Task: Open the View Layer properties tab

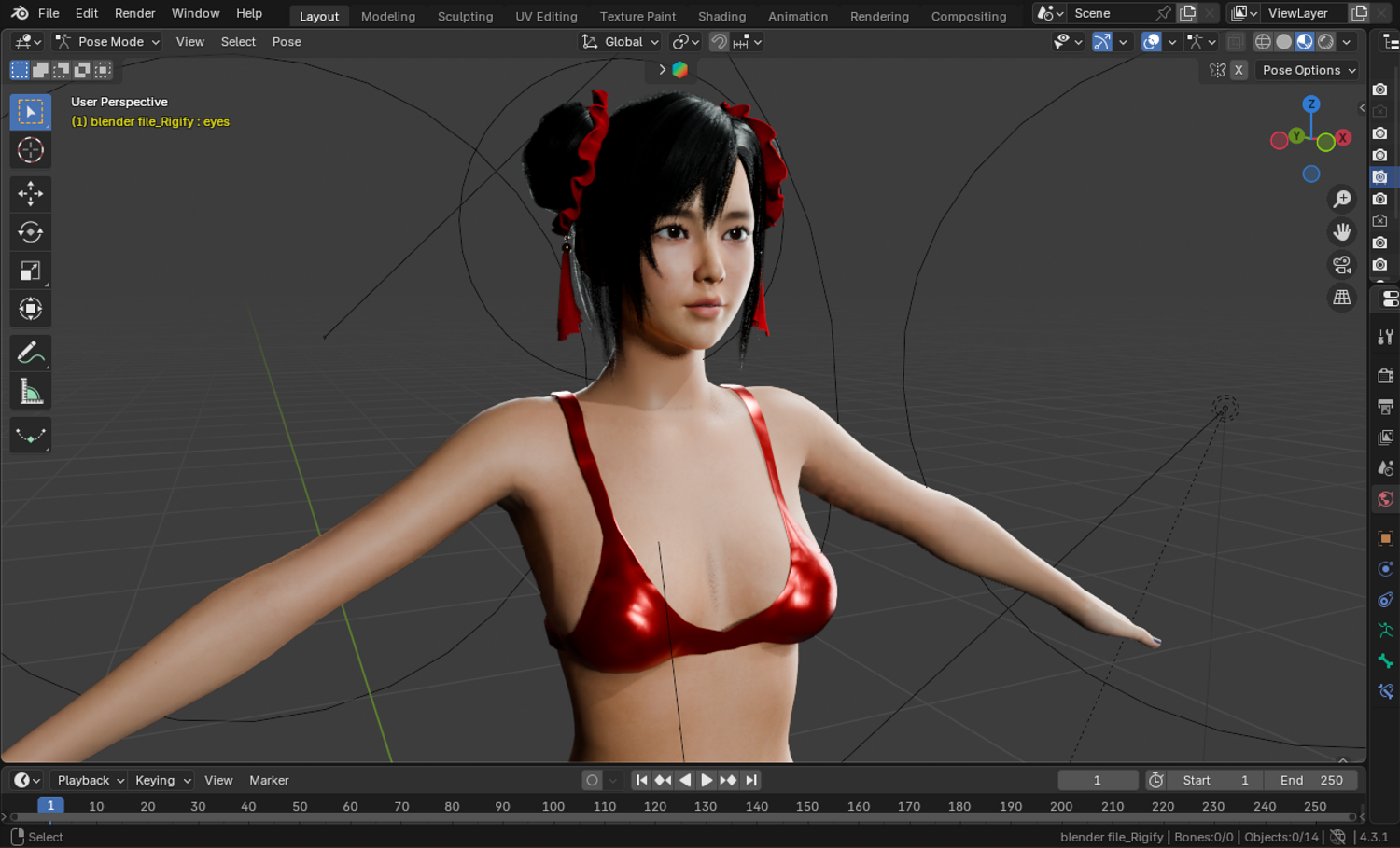Action: [x=1386, y=438]
